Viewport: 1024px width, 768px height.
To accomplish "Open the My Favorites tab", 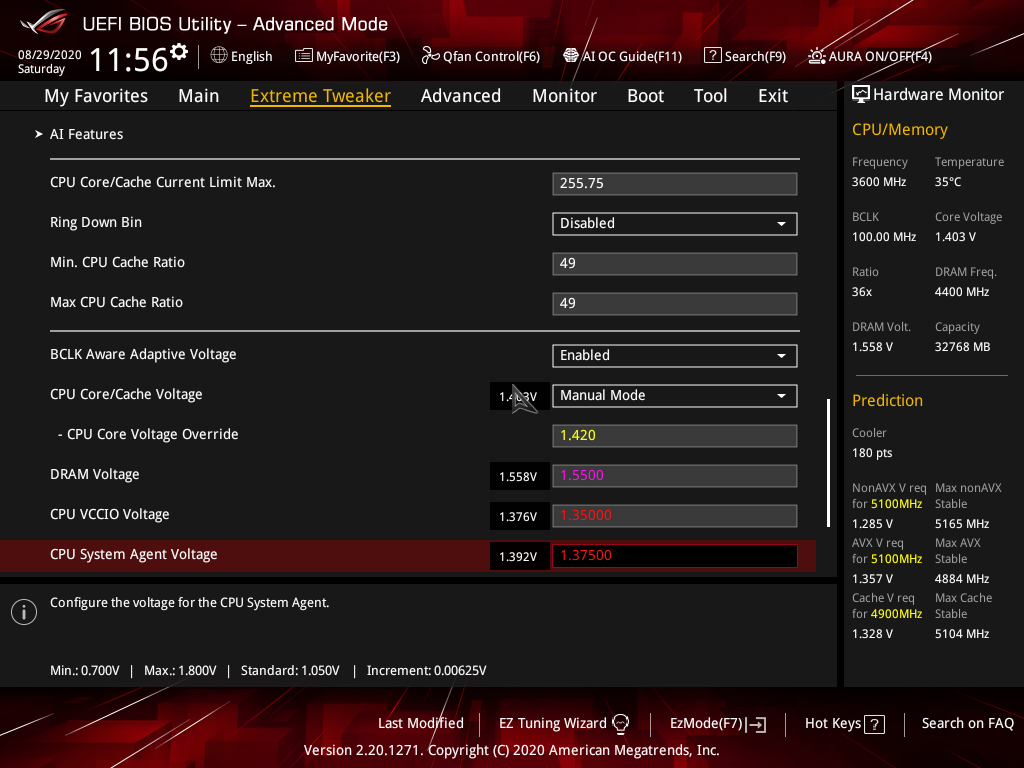I will click(x=96, y=95).
